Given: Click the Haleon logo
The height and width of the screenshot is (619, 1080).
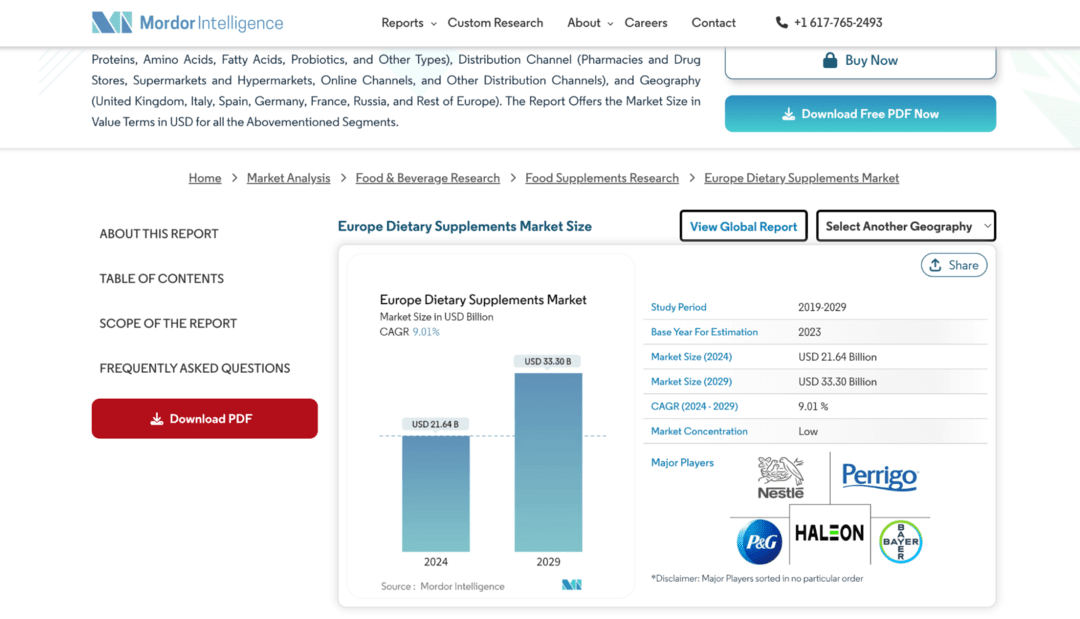Looking at the screenshot, I should pos(829,533).
